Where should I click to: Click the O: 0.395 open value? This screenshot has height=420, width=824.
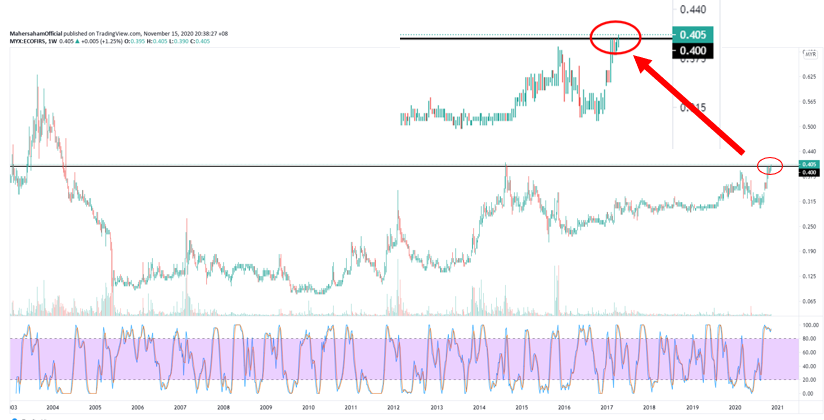pyautogui.click(x=135, y=41)
